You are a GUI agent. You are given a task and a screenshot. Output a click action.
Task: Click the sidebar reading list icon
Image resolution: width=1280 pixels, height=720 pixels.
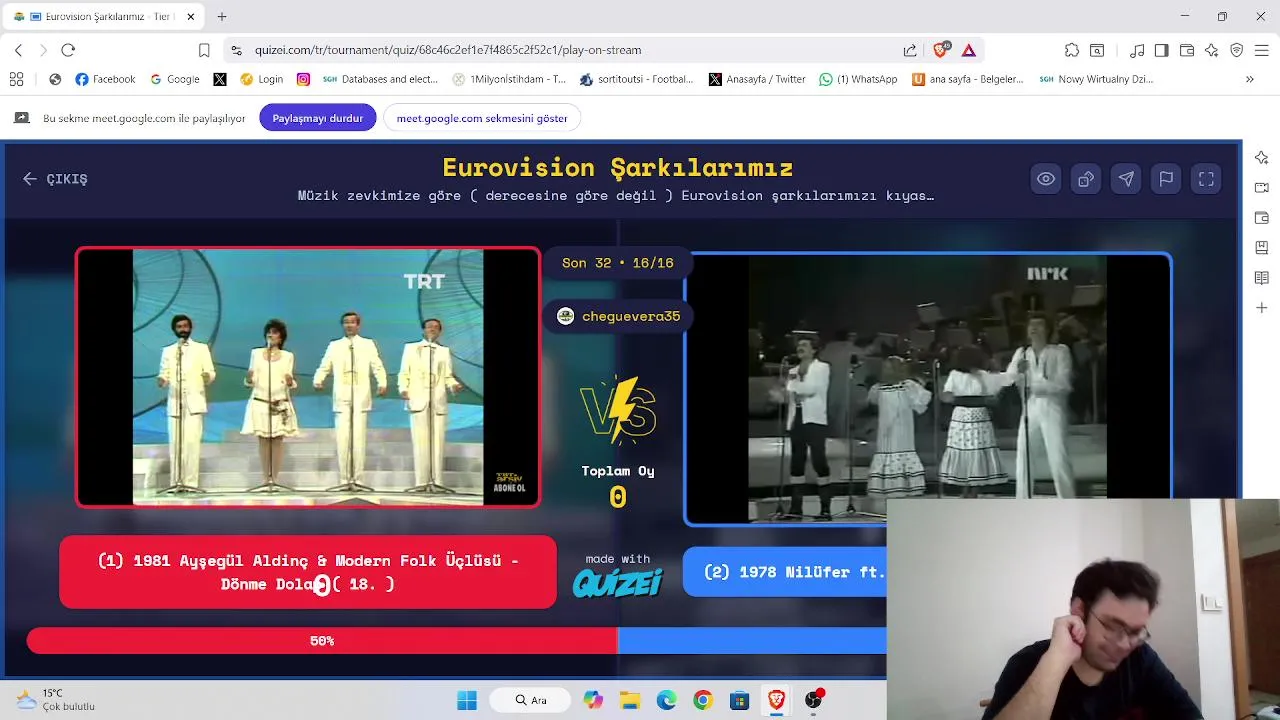(1262, 278)
